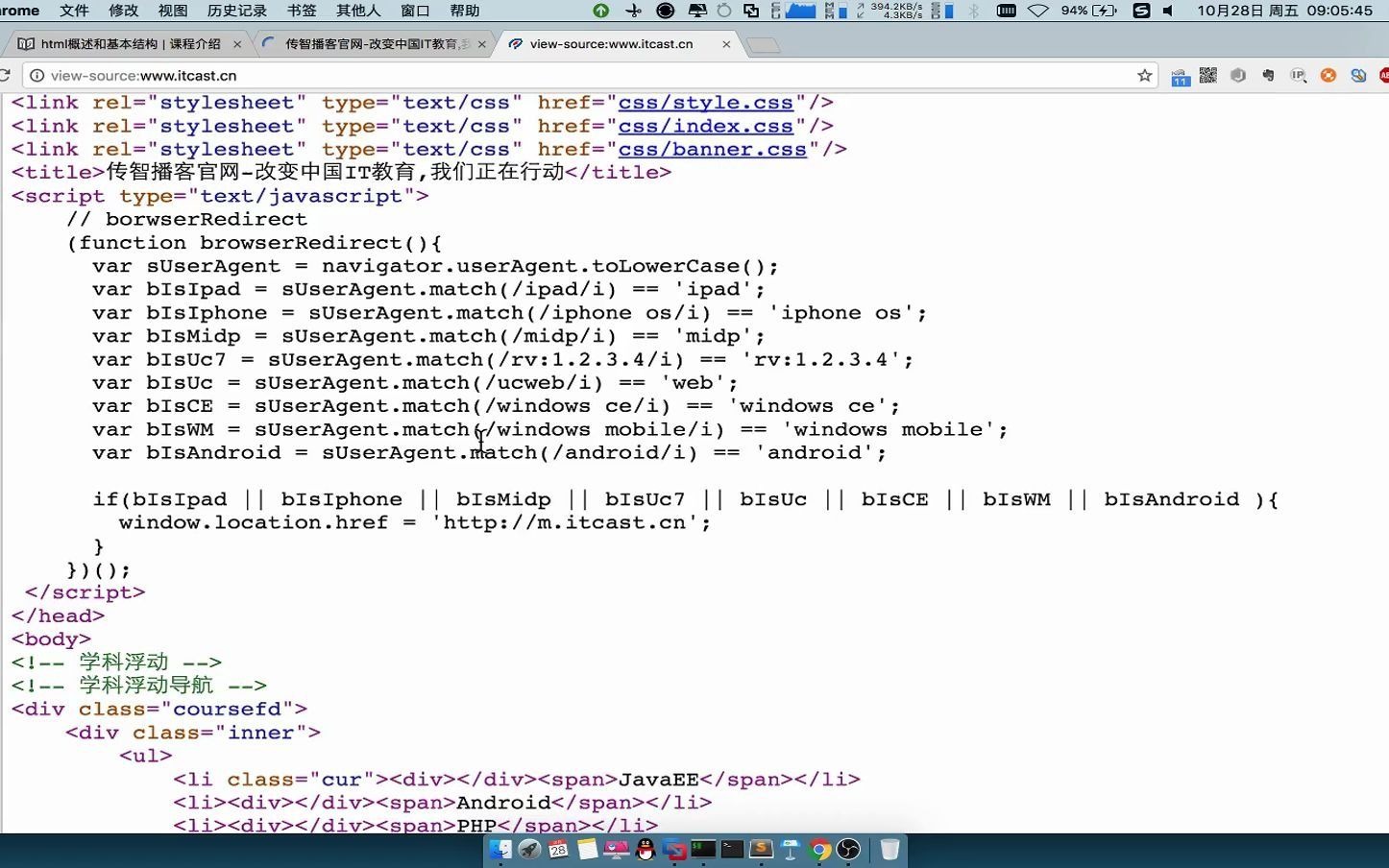Close the 传智播客官网 tab
The width and height of the screenshot is (1389, 868).
(482, 44)
